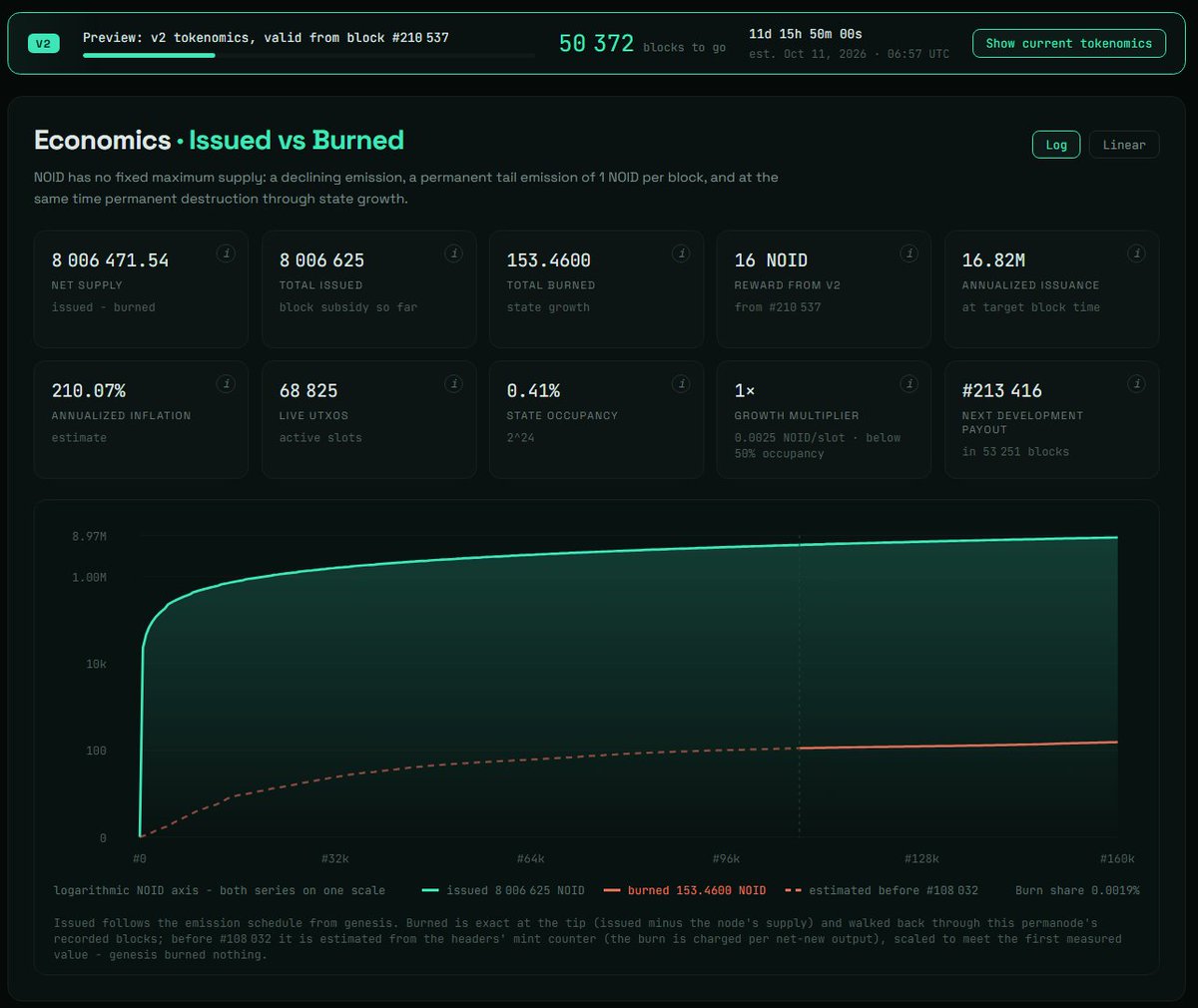Click the Economics Issued vs Burned heading

pos(219,140)
